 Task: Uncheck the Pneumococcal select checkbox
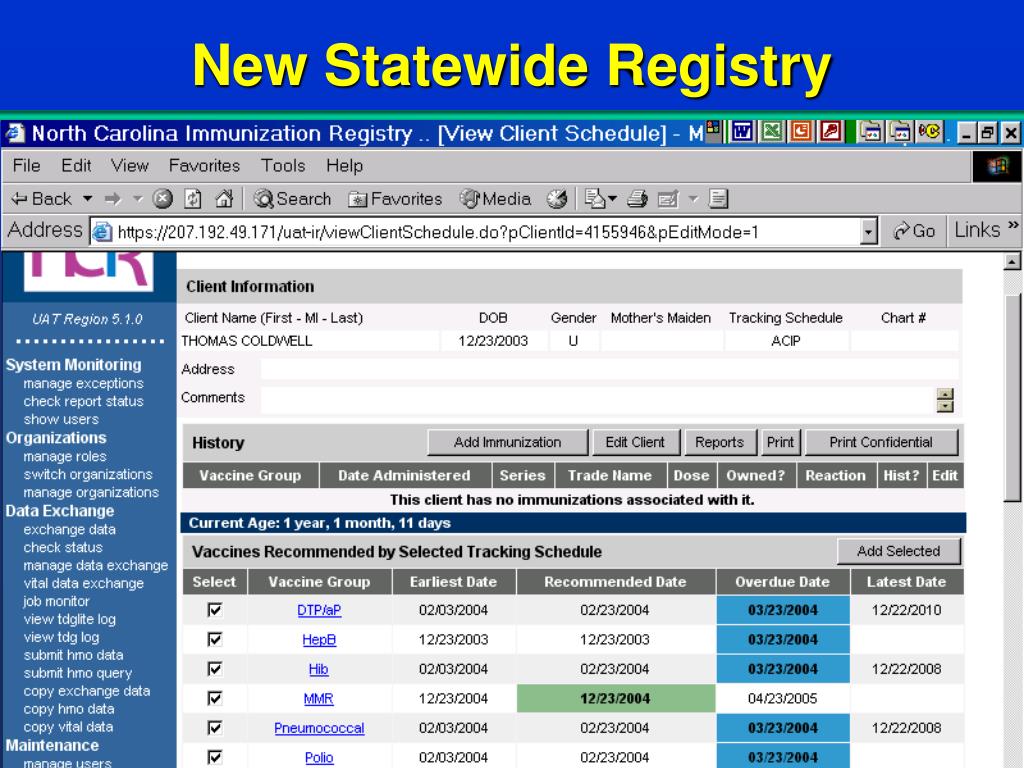point(215,727)
